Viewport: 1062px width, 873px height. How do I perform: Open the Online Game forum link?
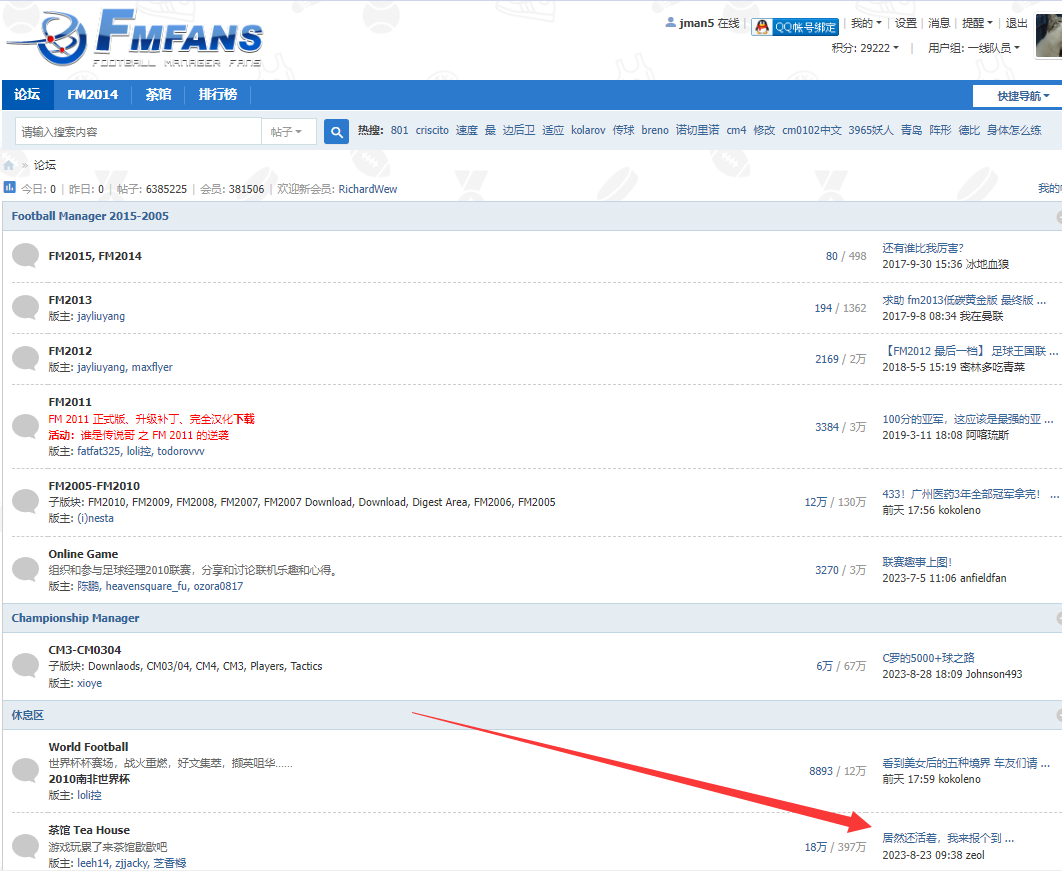pos(83,554)
